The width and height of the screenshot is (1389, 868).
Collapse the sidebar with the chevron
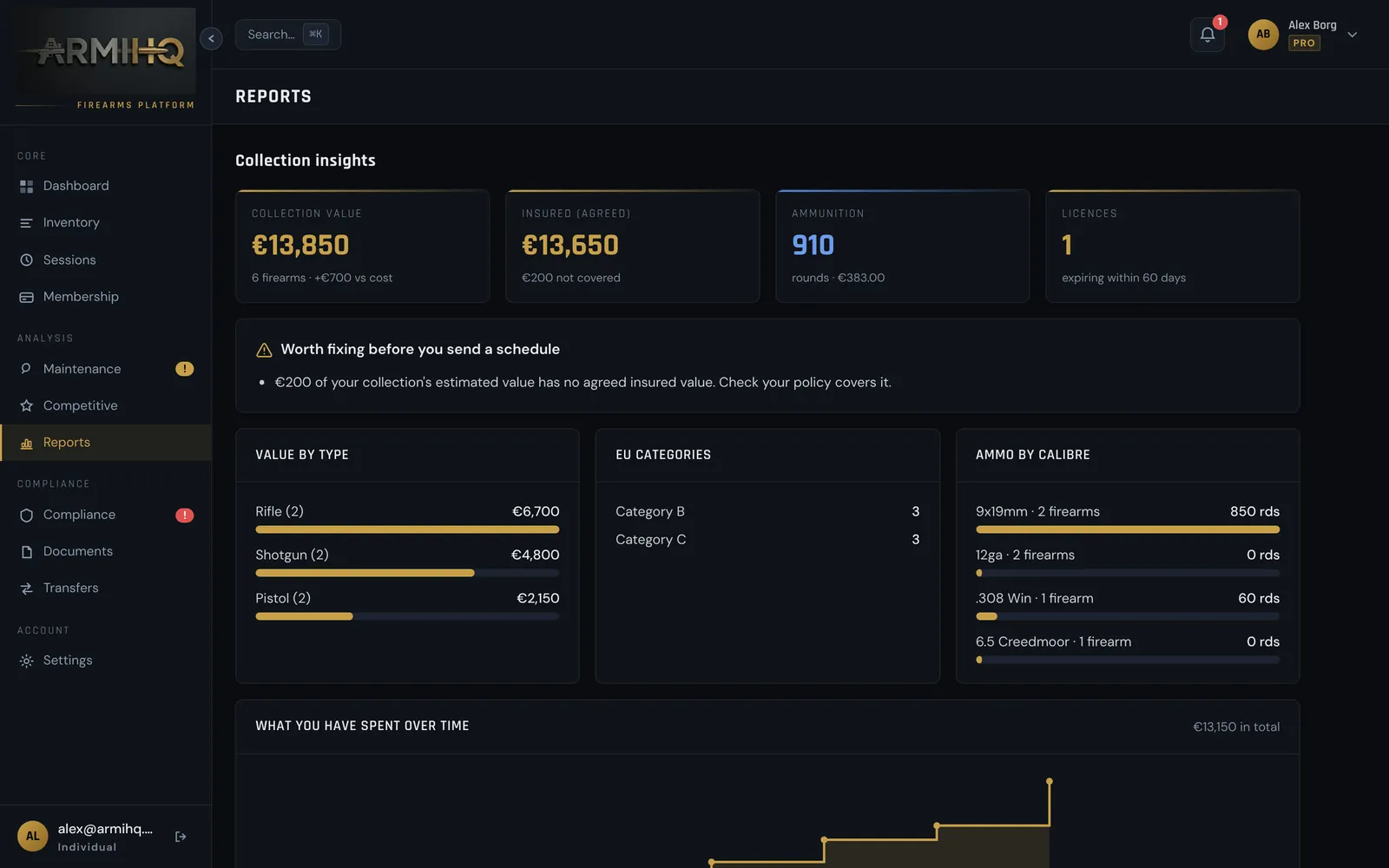click(x=211, y=38)
